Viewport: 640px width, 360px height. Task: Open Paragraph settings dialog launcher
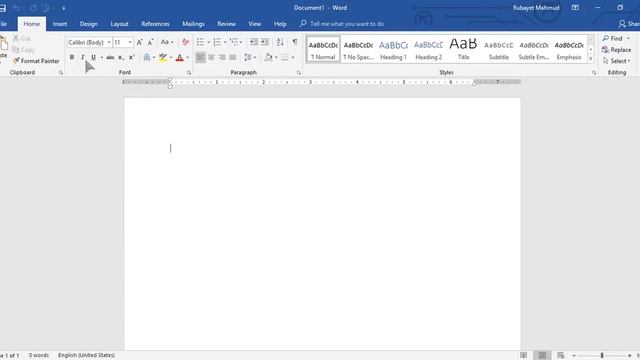pyautogui.click(x=299, y=73)
